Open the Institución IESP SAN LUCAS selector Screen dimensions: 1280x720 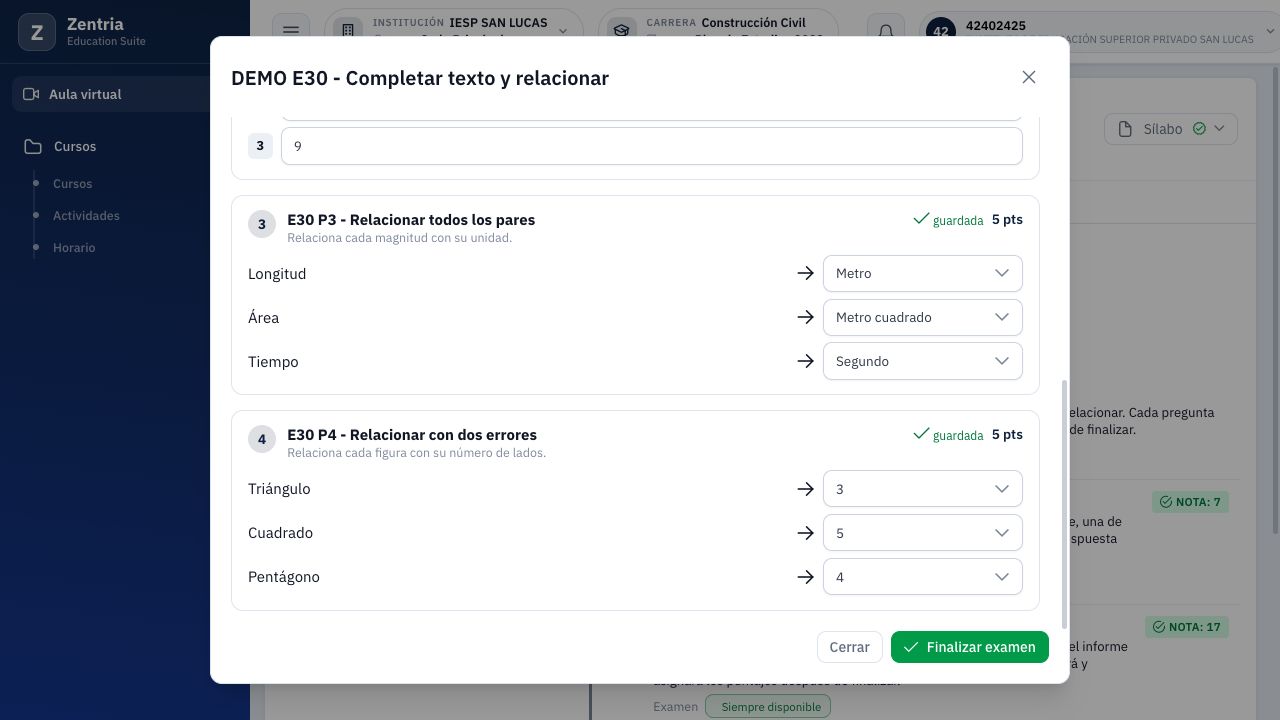coord(456,31)
